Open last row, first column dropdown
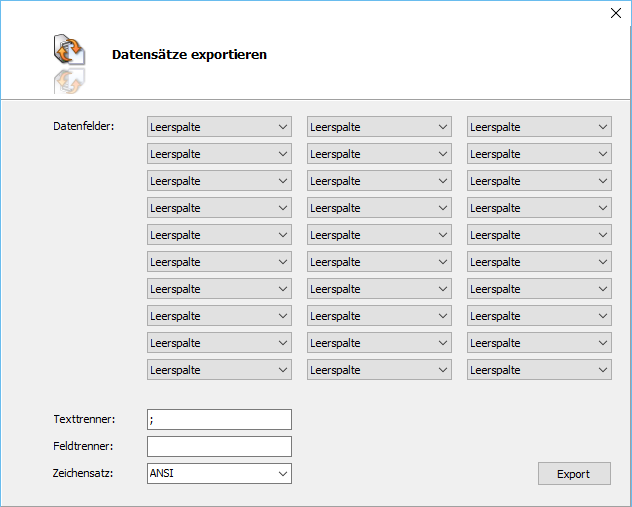The height and width of the screenshot is (507, 632). [219, 370]
